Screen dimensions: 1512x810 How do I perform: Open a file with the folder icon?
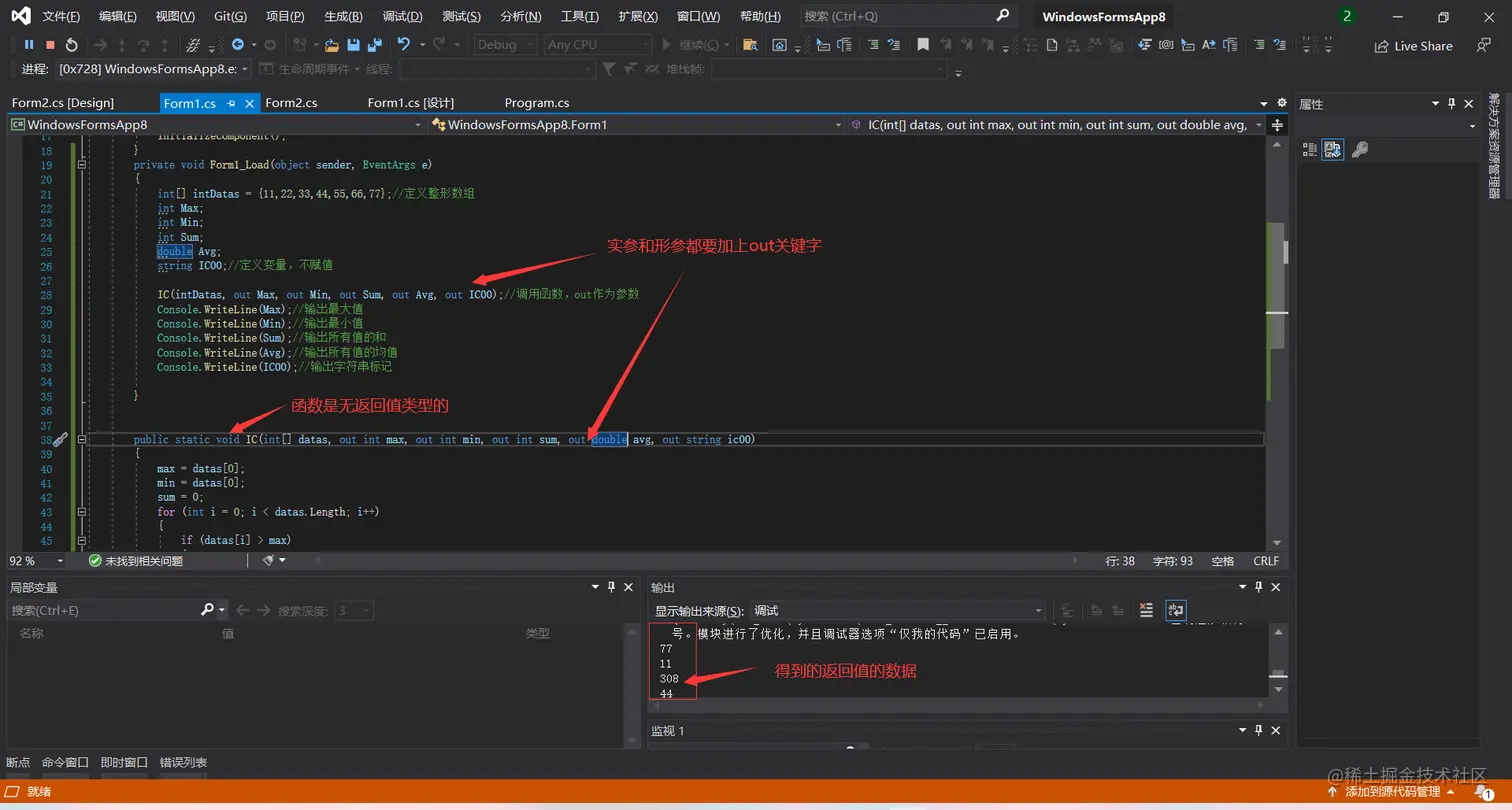point(332,45)
